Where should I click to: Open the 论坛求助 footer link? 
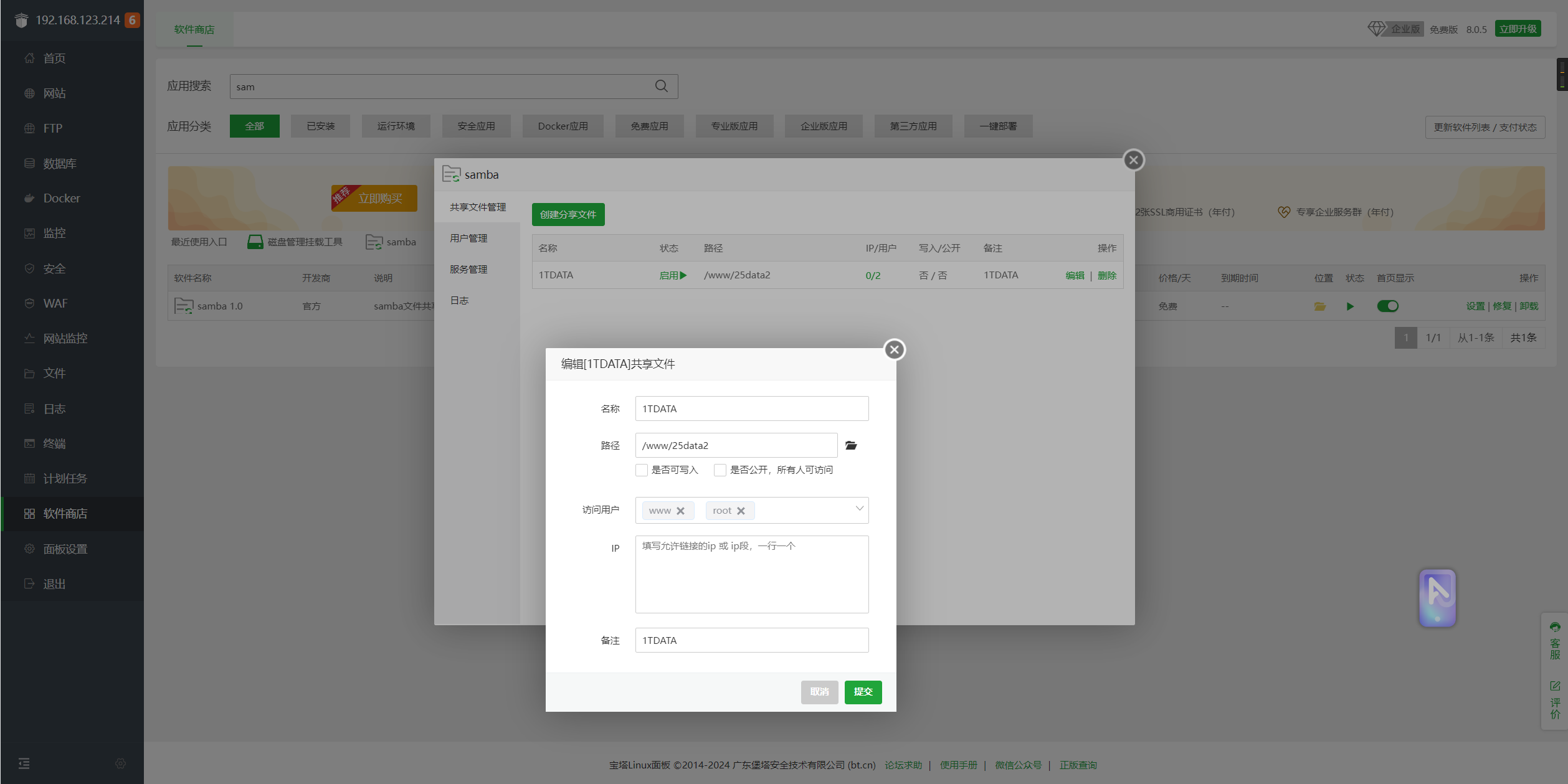pyautogui.click(x=903, y=765)
